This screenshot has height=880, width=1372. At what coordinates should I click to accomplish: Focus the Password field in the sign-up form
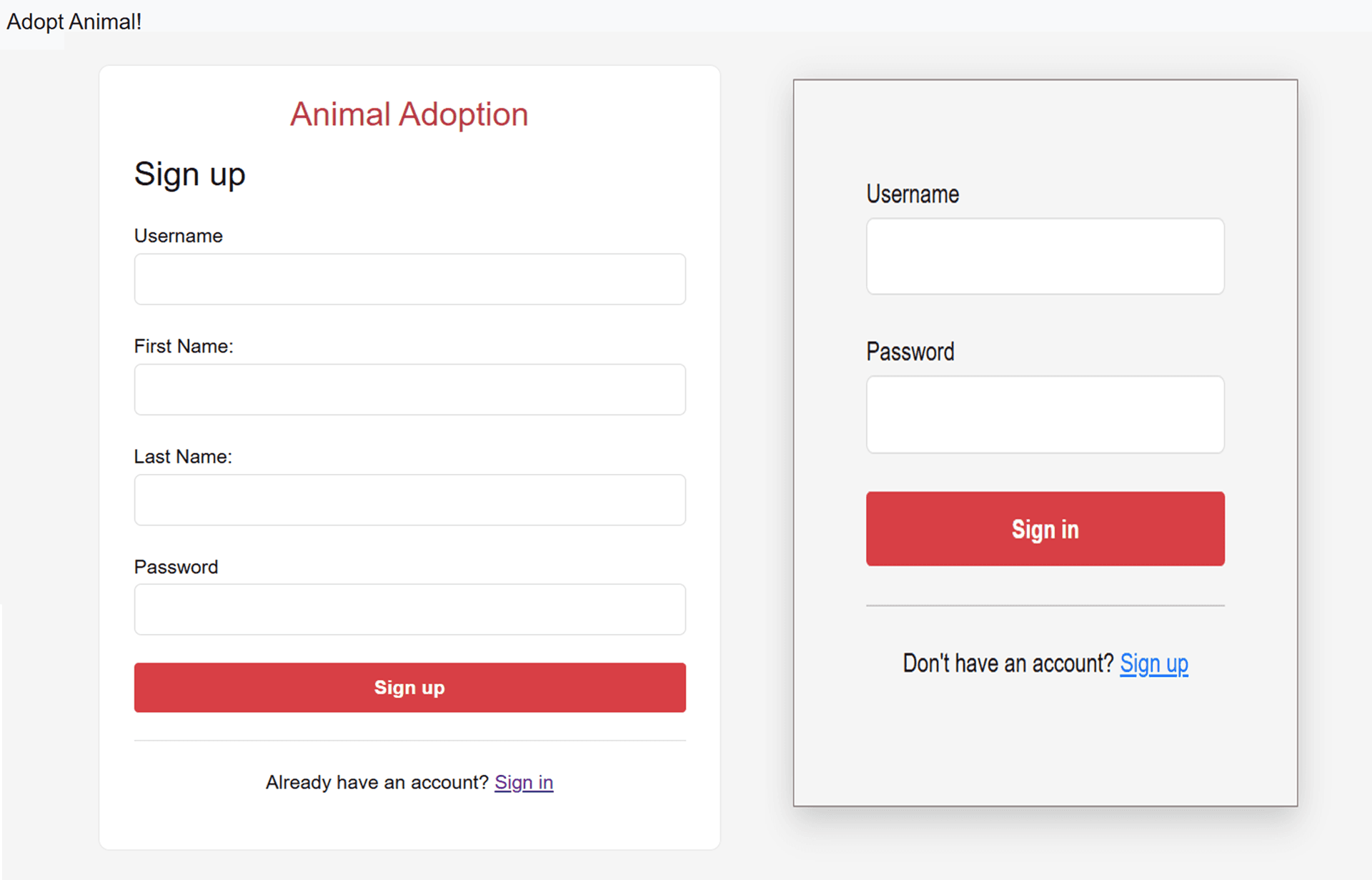[x=409, y=610]
